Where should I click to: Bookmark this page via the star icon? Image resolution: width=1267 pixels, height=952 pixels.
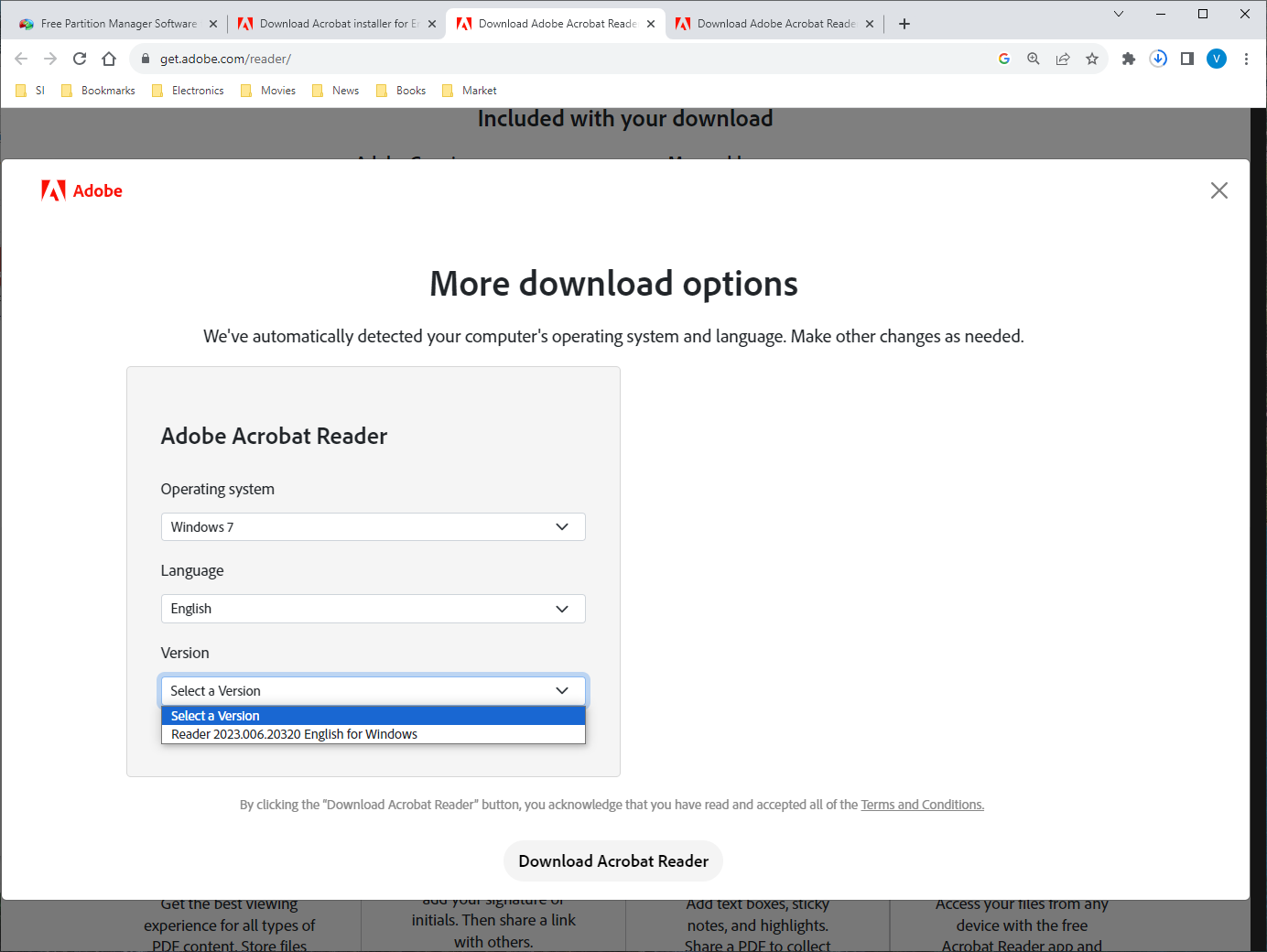coord(1092,58)
